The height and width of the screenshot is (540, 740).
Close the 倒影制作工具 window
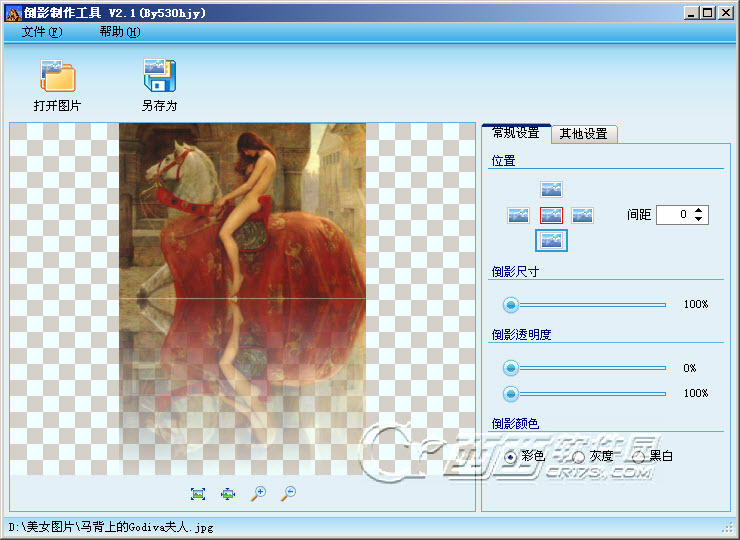coord(725,13)
